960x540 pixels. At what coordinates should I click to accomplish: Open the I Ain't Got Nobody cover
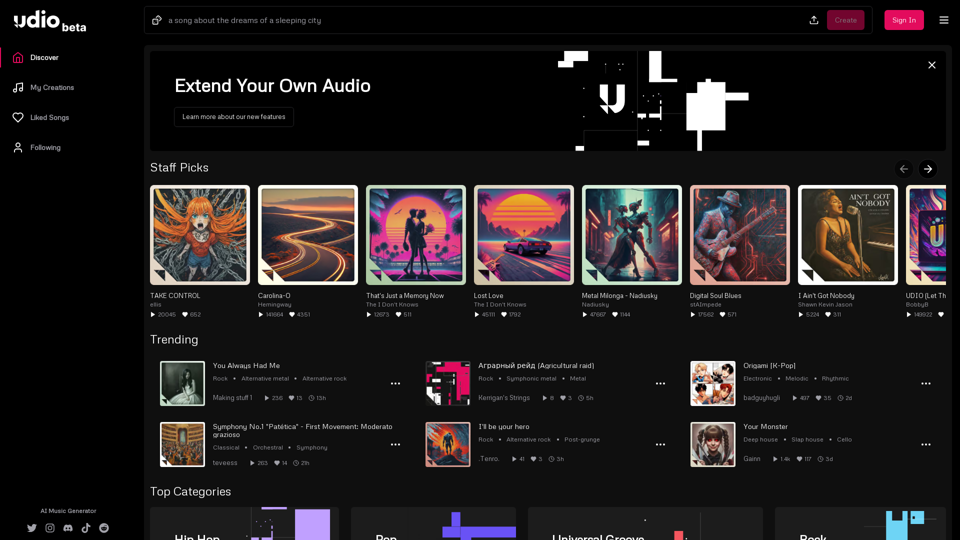point(847,235)
